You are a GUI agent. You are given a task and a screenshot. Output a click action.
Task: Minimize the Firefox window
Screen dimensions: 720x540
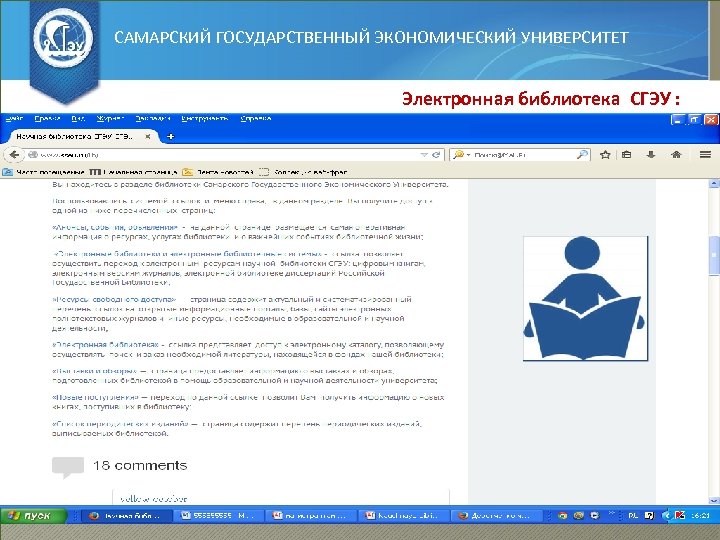pos(677,120)
